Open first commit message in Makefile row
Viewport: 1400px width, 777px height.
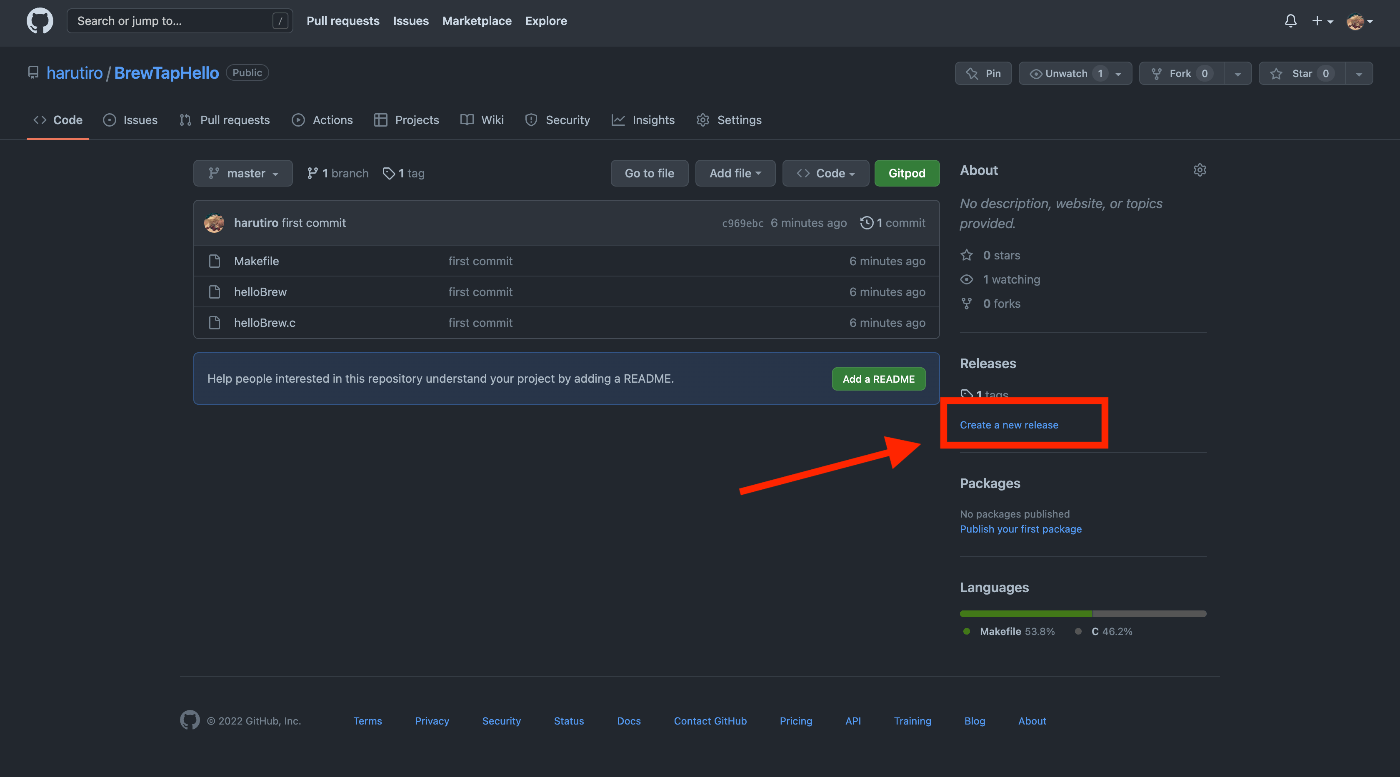click(x=481, y=261)
